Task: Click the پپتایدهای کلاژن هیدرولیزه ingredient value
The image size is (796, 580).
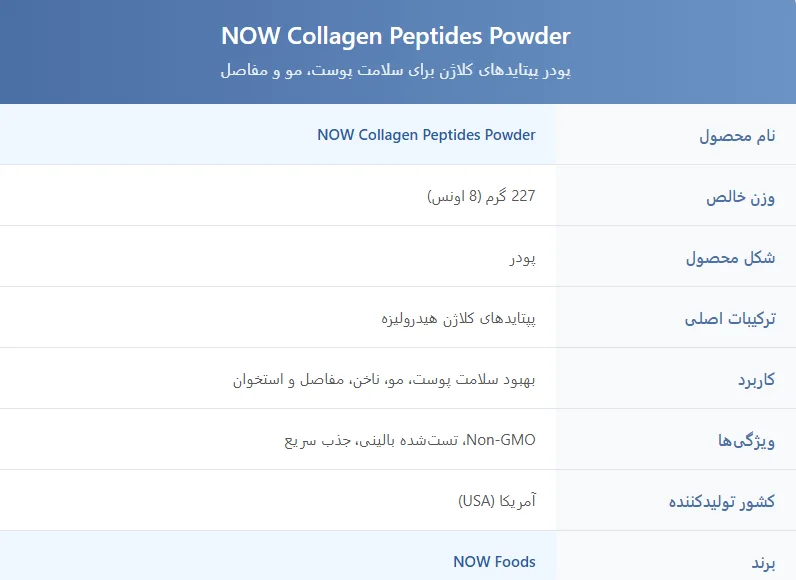Action: [x=459, y=319]
